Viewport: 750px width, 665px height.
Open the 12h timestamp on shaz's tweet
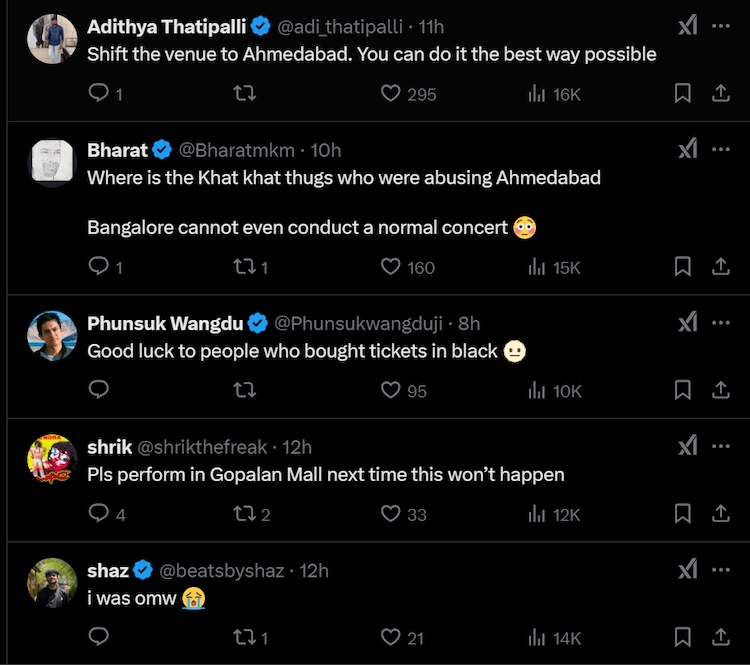pos(314,570)
